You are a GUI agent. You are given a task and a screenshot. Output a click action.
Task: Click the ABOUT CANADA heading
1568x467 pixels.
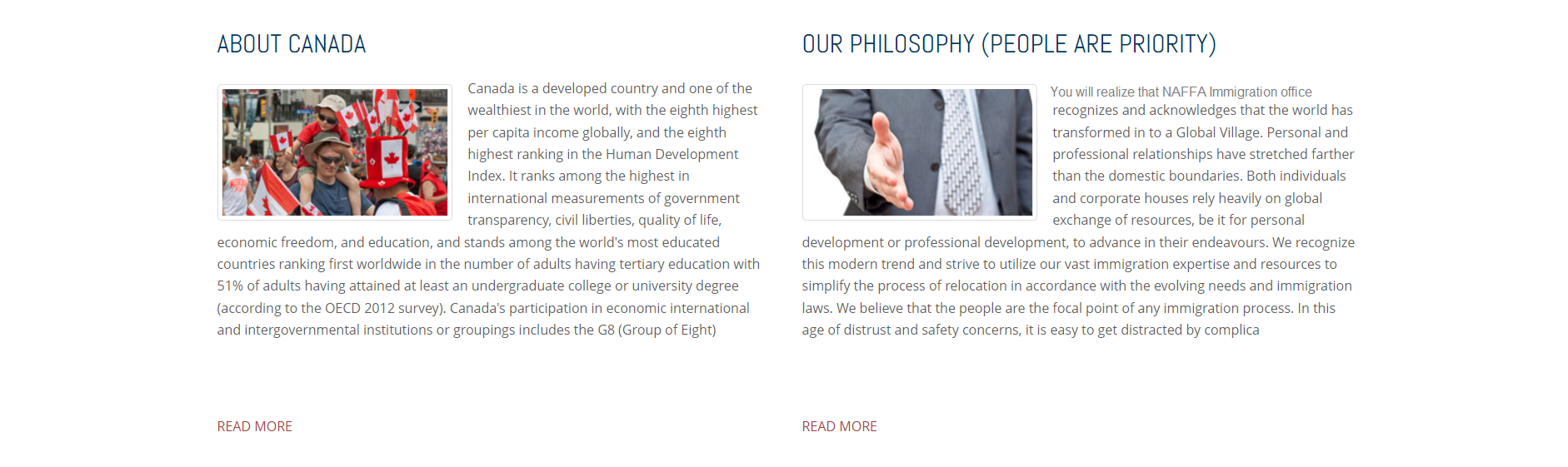tap(292, 44)
